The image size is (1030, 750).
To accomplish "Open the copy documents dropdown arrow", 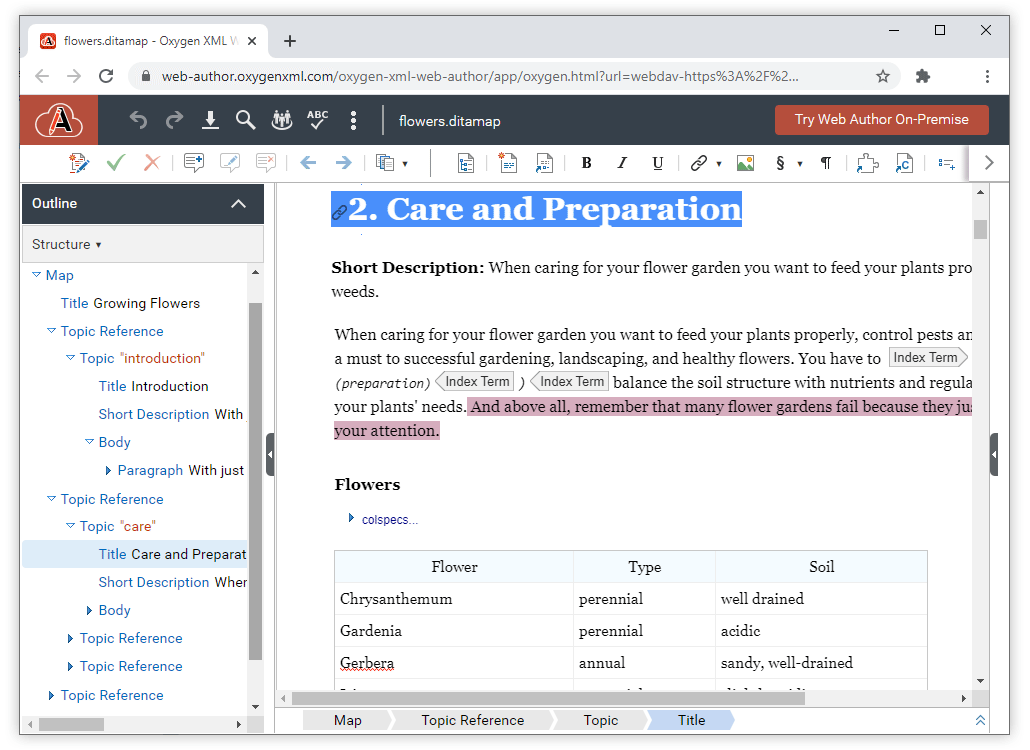I will pyautogui.click(x=405, y=164).
